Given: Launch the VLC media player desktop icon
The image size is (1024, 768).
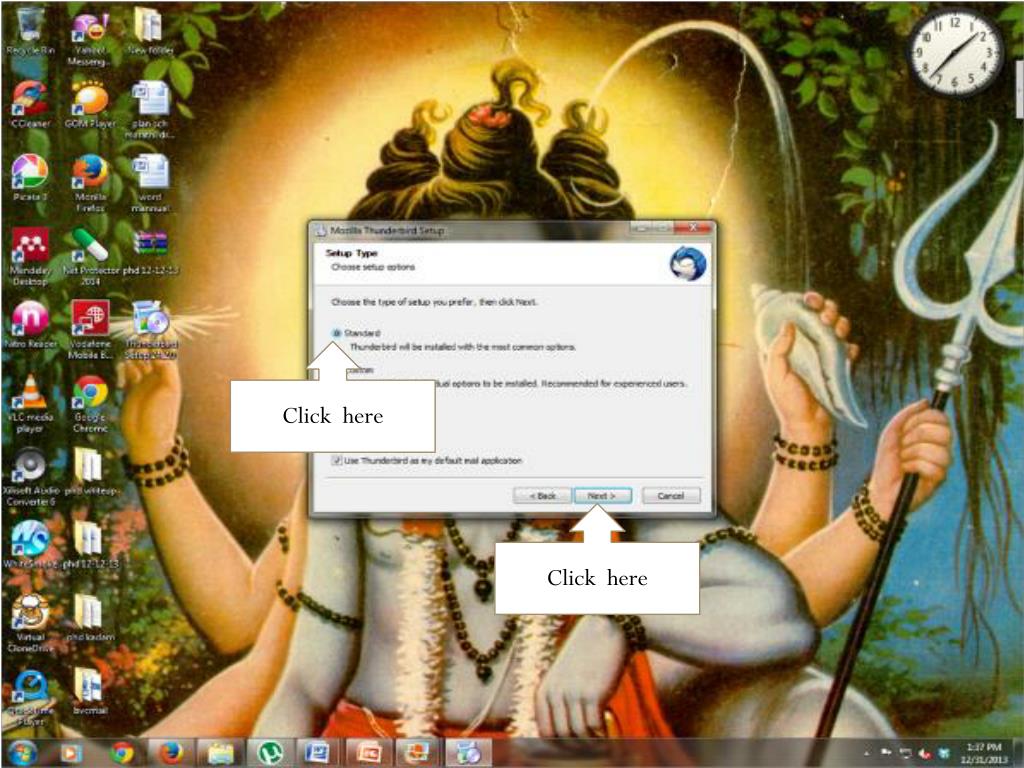Looking at the screenshot, I should pyautogui.click(x=30, y=404).
